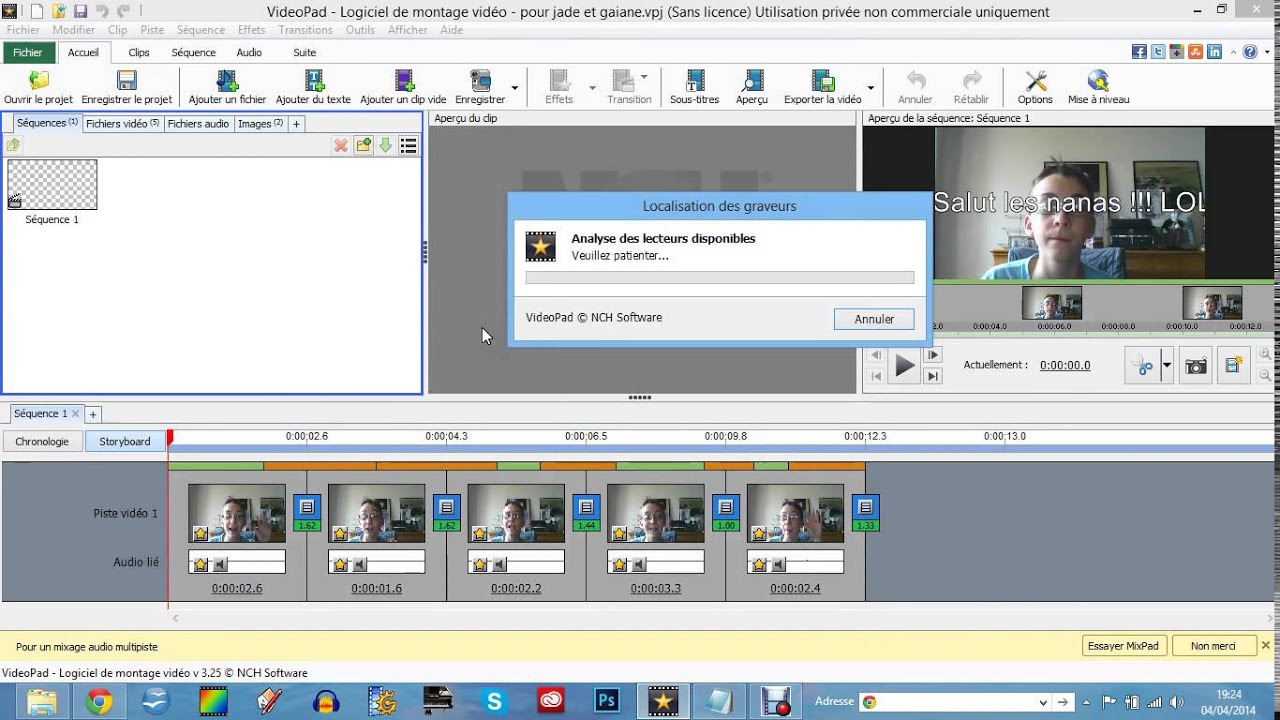Switch to Chronologie view
1280x720 pixels.
42,441
